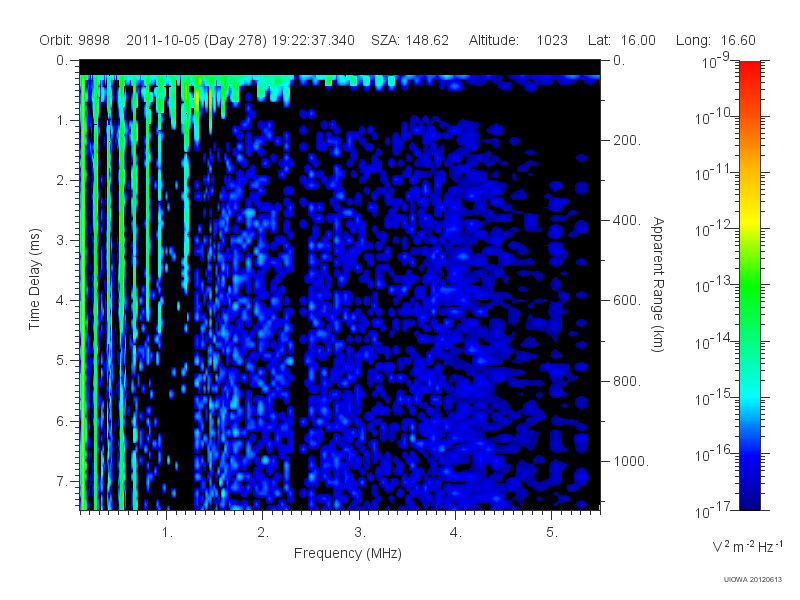
Task: Click the date '2011-10-05 (Day 278)' text
Action: (196, 40)
